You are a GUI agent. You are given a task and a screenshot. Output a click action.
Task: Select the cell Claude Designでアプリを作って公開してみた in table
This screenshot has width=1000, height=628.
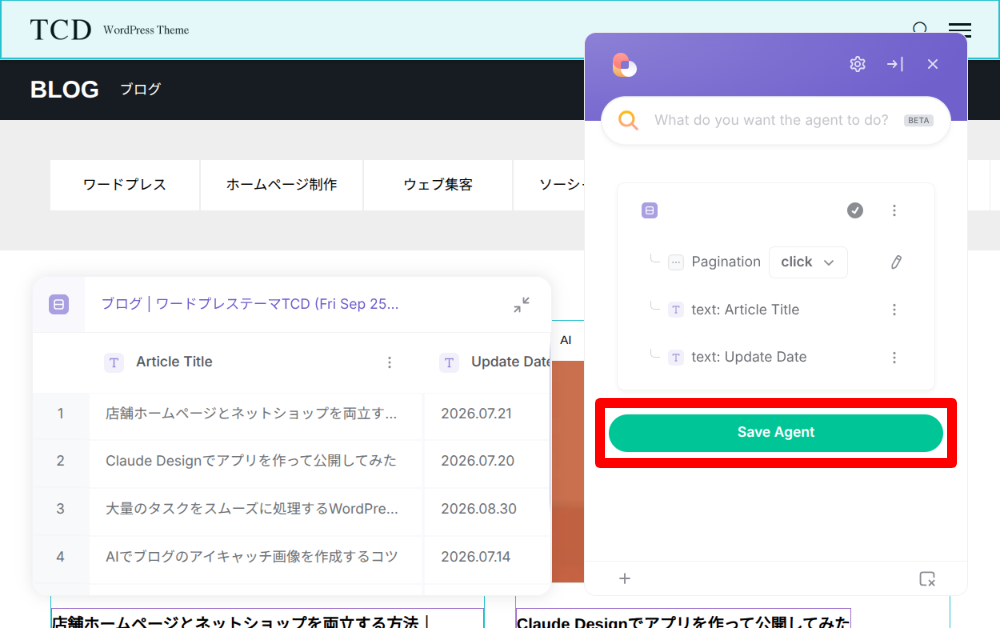(251, 461)
